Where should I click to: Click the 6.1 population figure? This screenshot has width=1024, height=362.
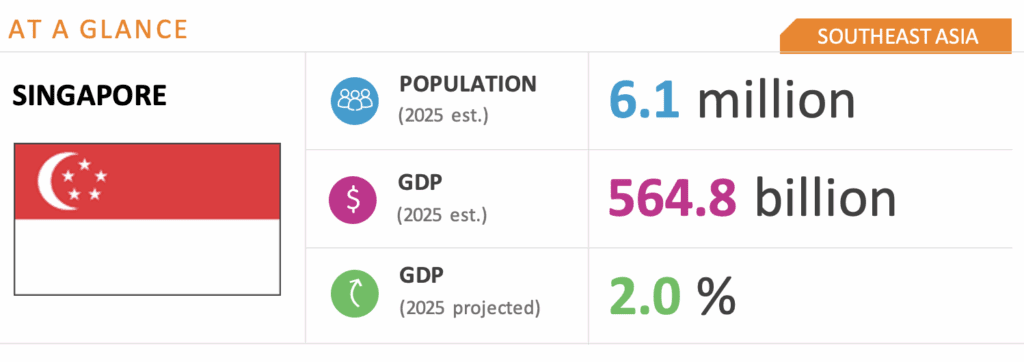tap(645, 99)
